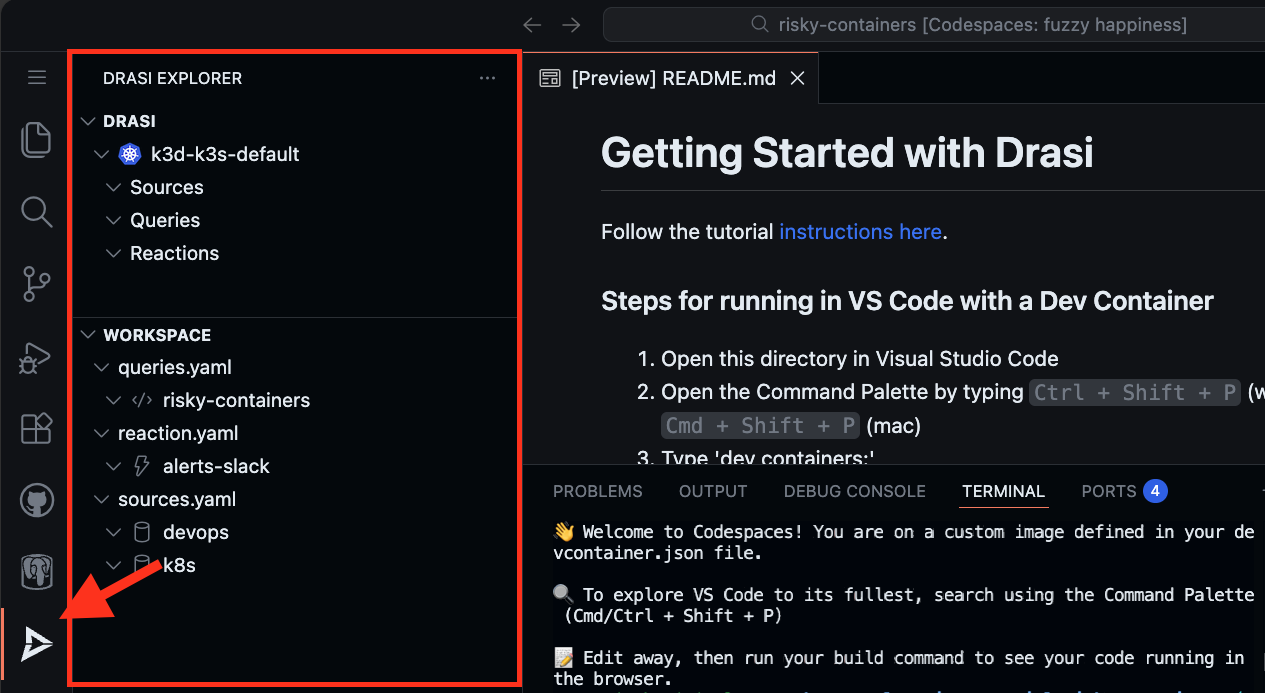Viewport: 1265px width, 693px height.
Task: Open the hamburger application menu
Action: (x=37, y=78)
